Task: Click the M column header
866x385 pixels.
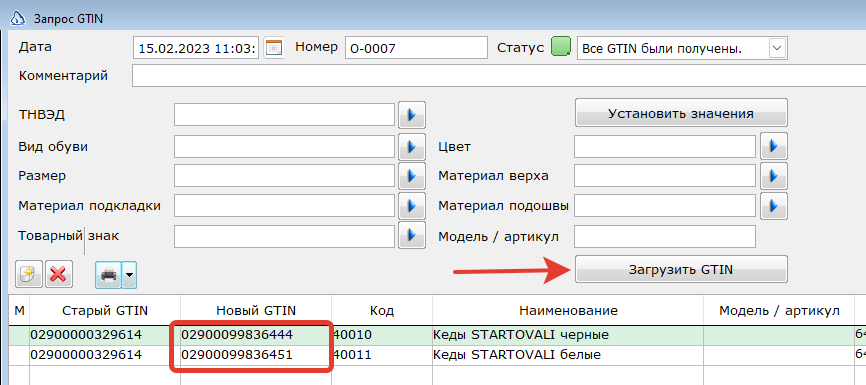Action: tap(19, 310)
